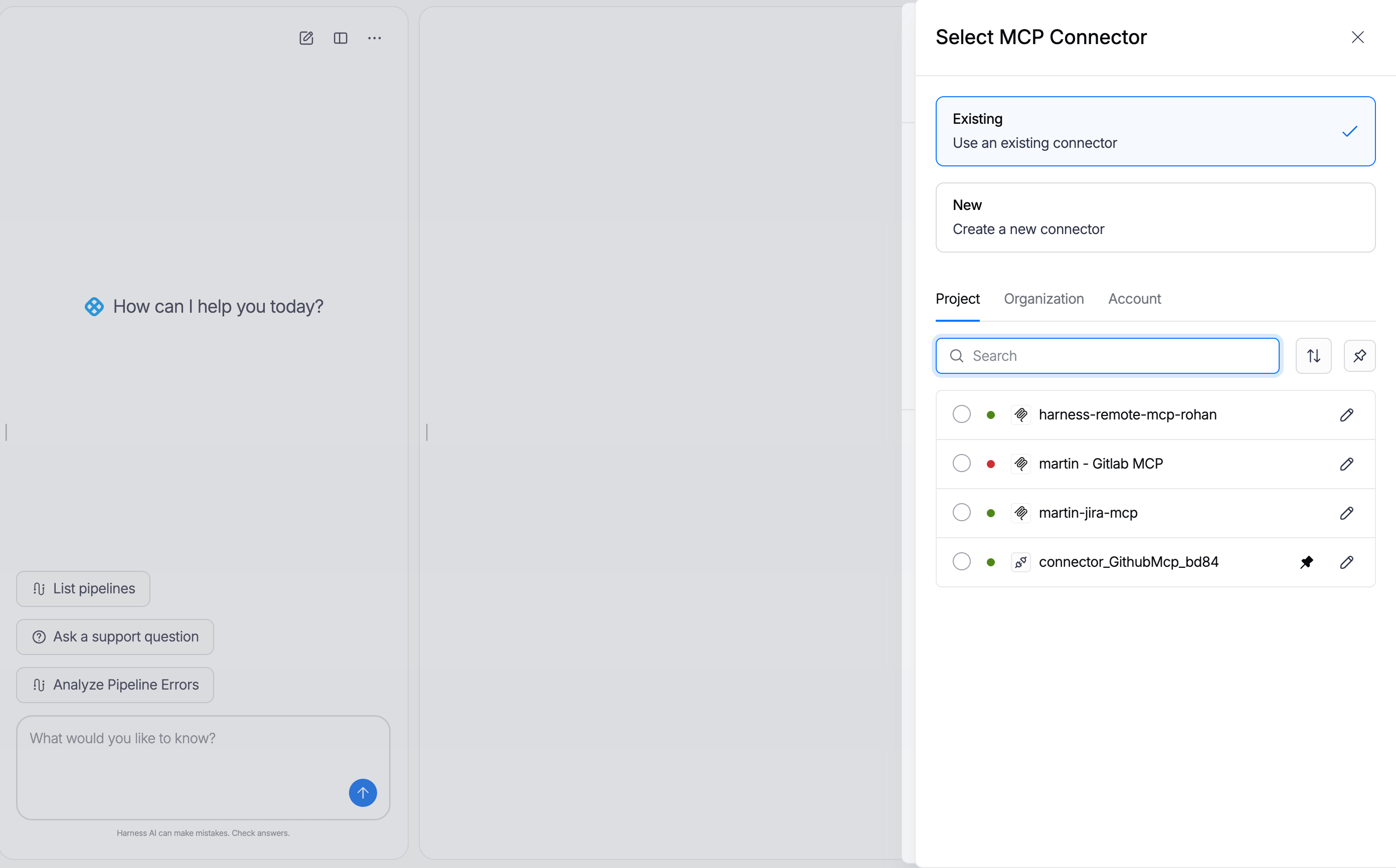Switch to the Project tab
Image resolution: width=1396 pixels, height=868 pixels.
click(957, 299)
